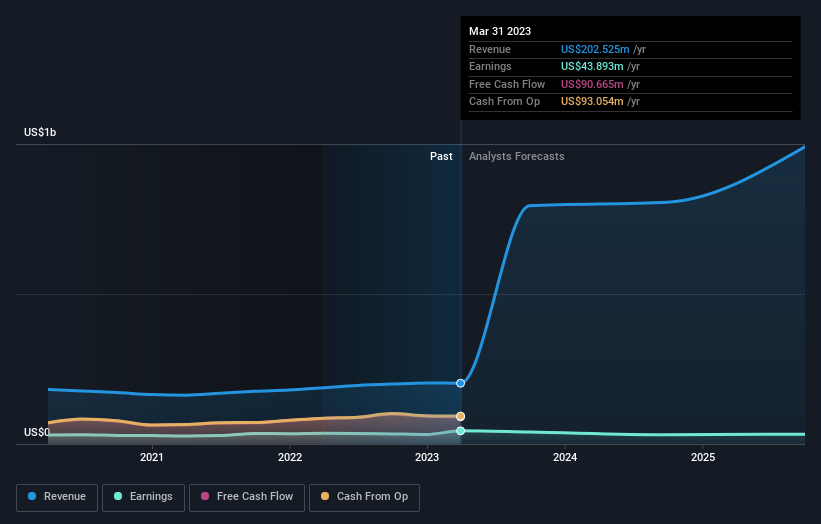Toggle the Cash From Op legend button
This screenshot has width=821, height=524.
tap(364, 497)
